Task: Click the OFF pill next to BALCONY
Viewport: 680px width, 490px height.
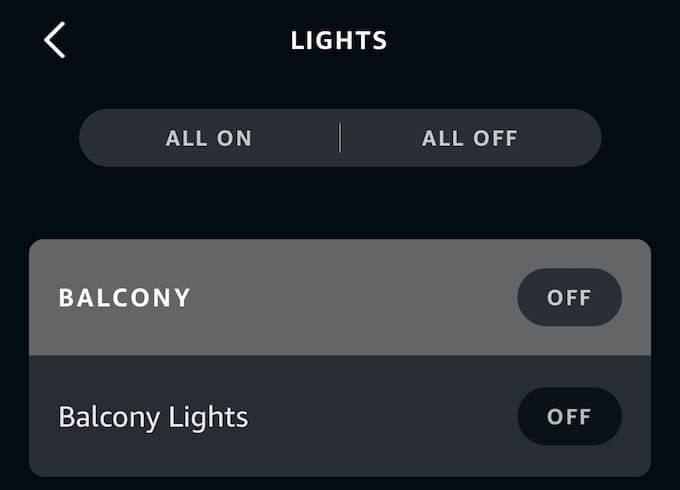Action: point(569,297)
